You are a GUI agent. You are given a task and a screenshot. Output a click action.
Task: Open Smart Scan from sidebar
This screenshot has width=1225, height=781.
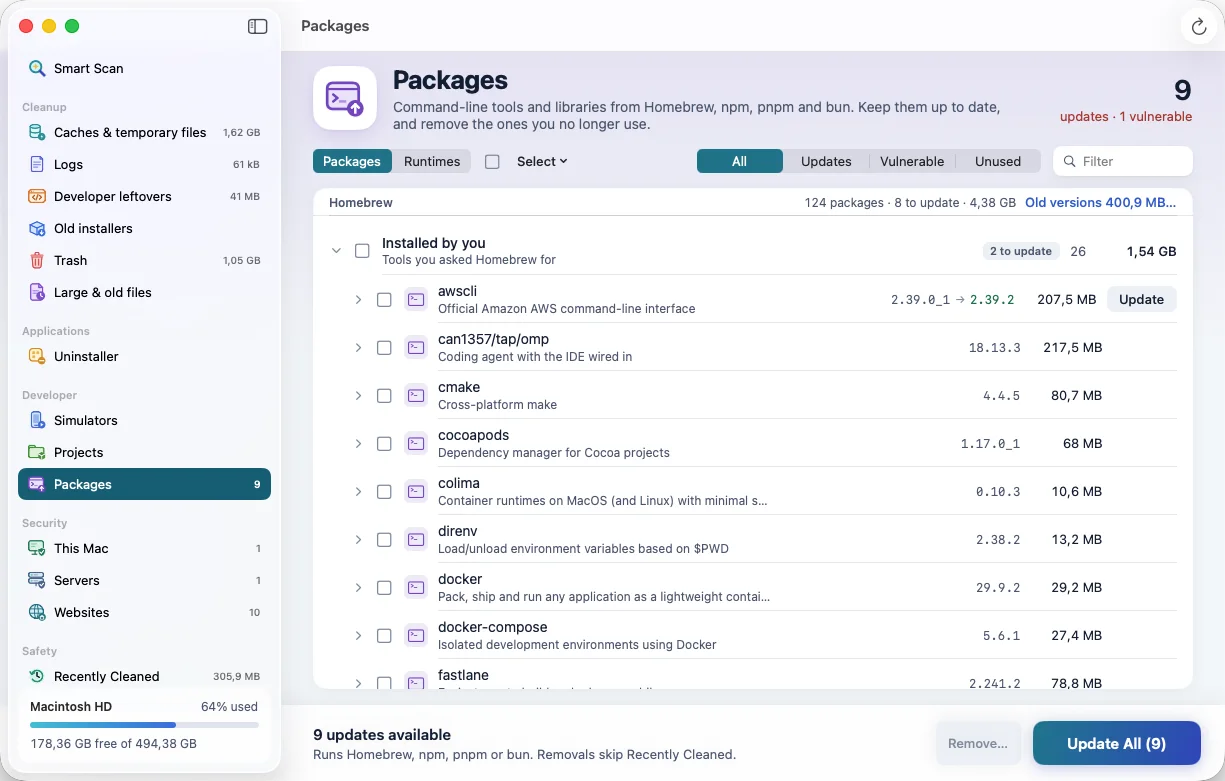point(144,68)
